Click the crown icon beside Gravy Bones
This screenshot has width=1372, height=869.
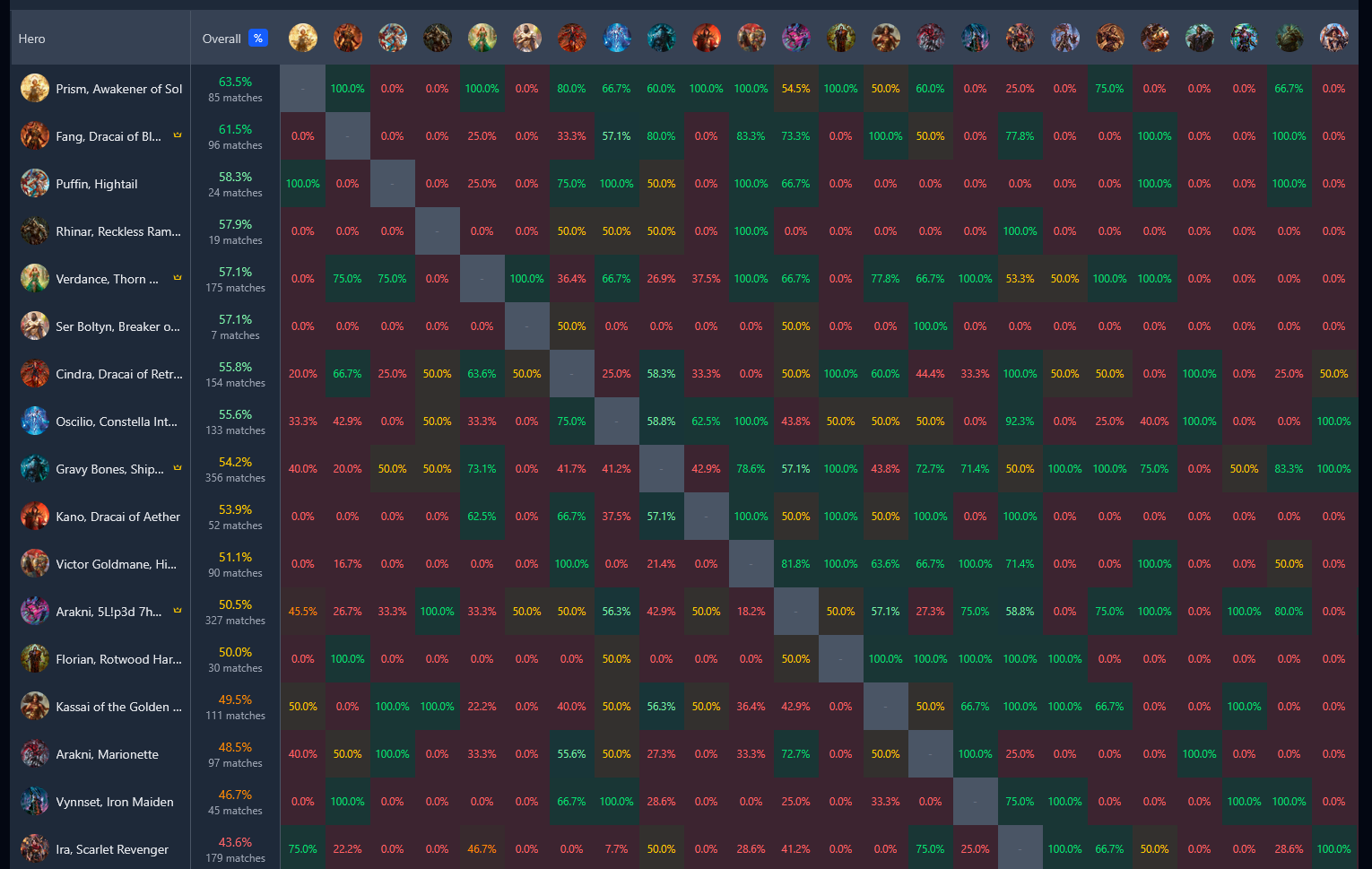point(178,468)
